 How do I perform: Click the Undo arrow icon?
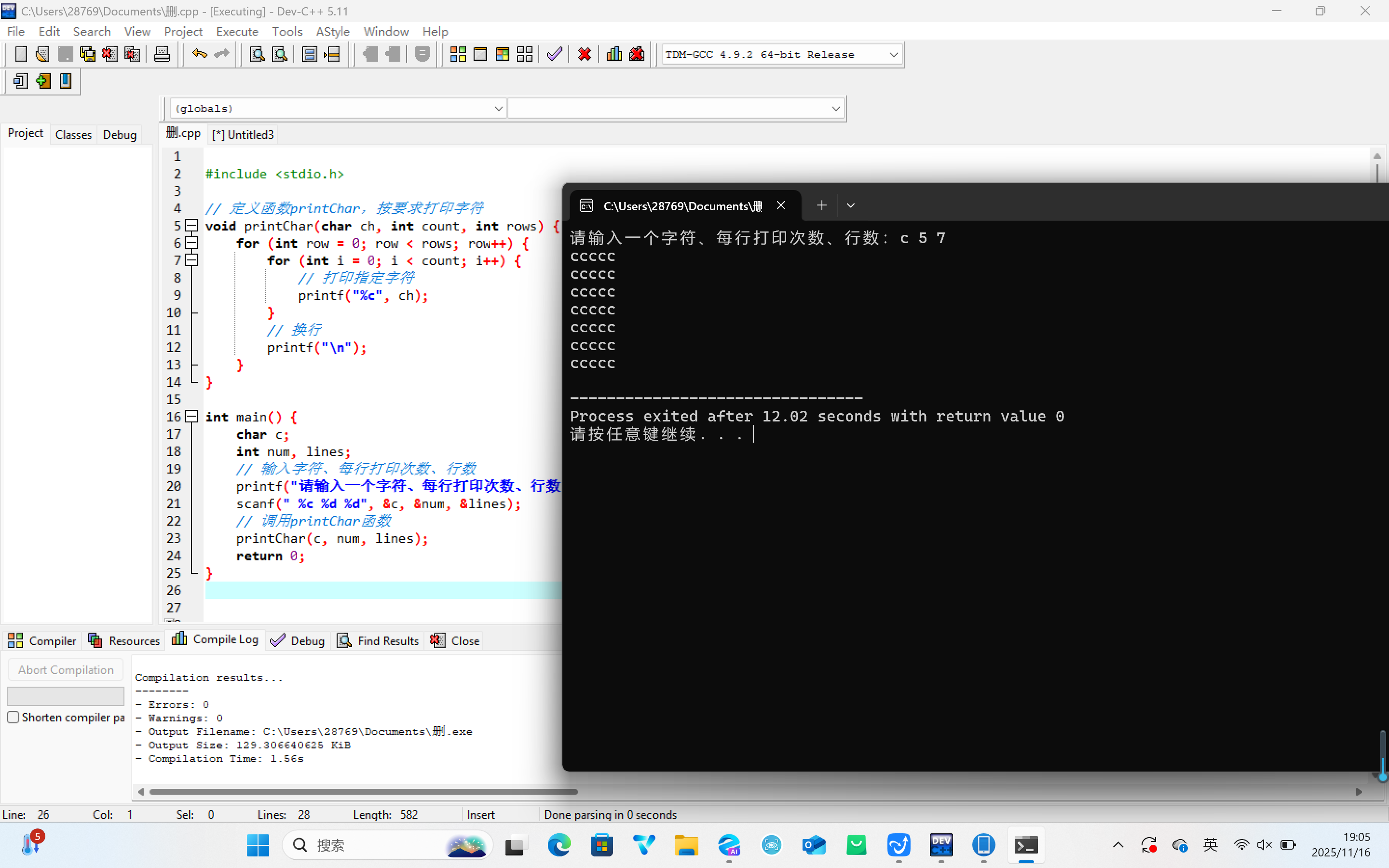click(199, 54)
